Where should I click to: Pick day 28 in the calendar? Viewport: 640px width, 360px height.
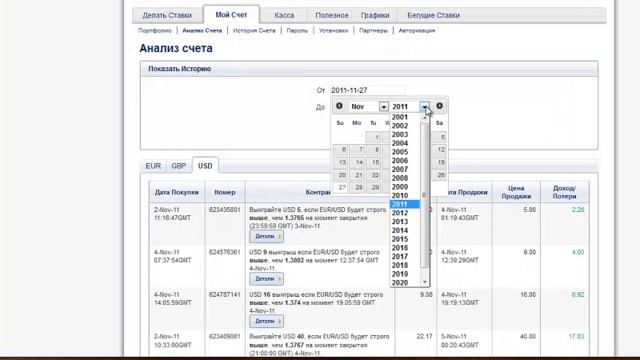358,187
